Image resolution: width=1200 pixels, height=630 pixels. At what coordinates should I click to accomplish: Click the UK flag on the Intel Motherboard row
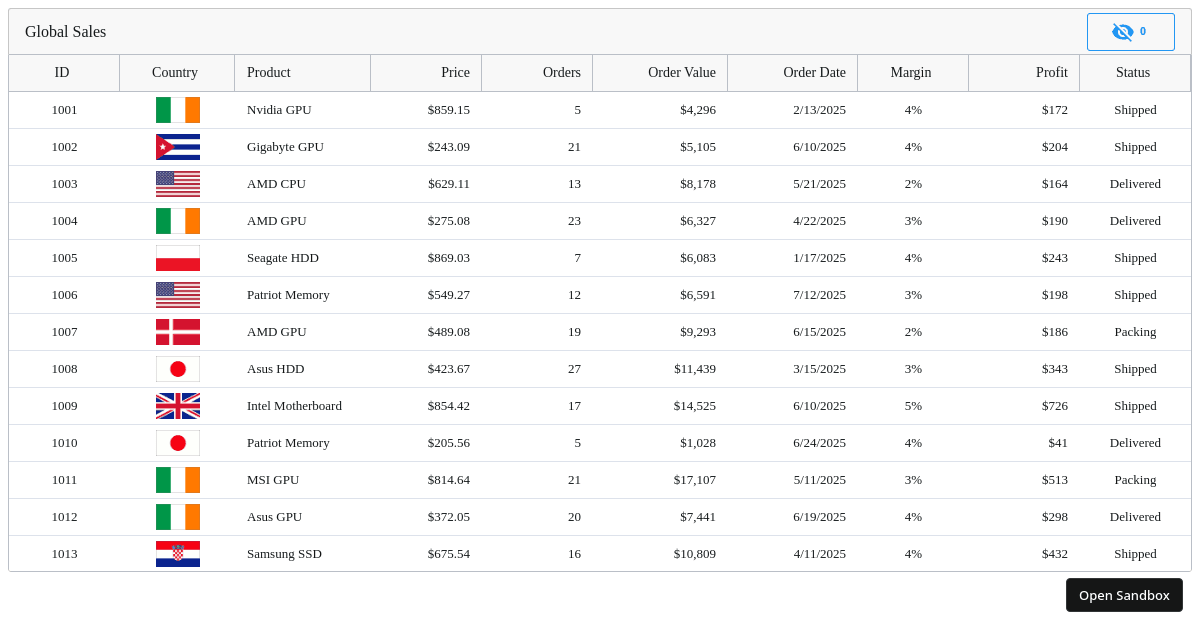coord(177,406)
